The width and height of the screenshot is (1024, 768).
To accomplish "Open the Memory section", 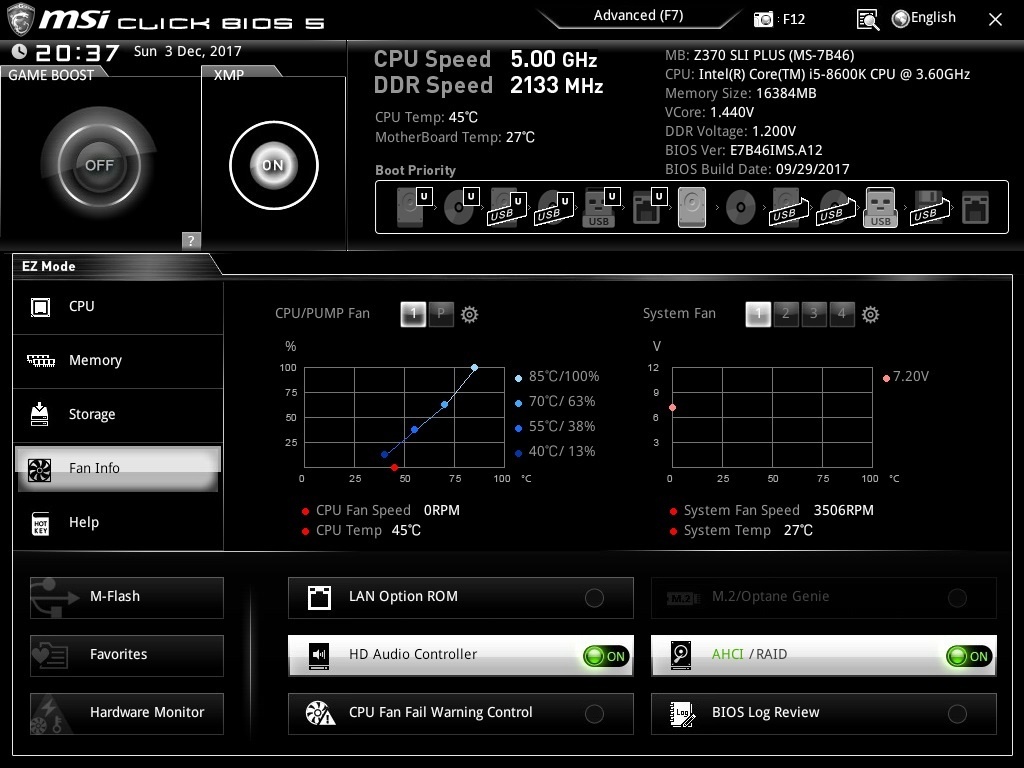I will pos(118,361).
